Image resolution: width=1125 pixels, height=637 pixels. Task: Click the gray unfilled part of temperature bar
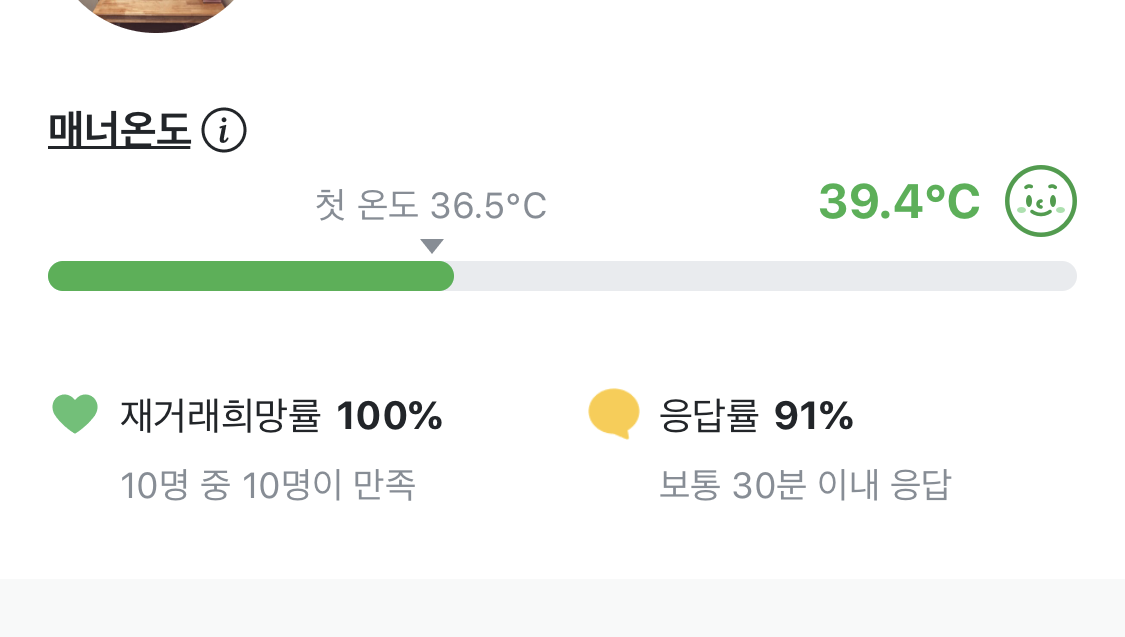pos(765,276)
